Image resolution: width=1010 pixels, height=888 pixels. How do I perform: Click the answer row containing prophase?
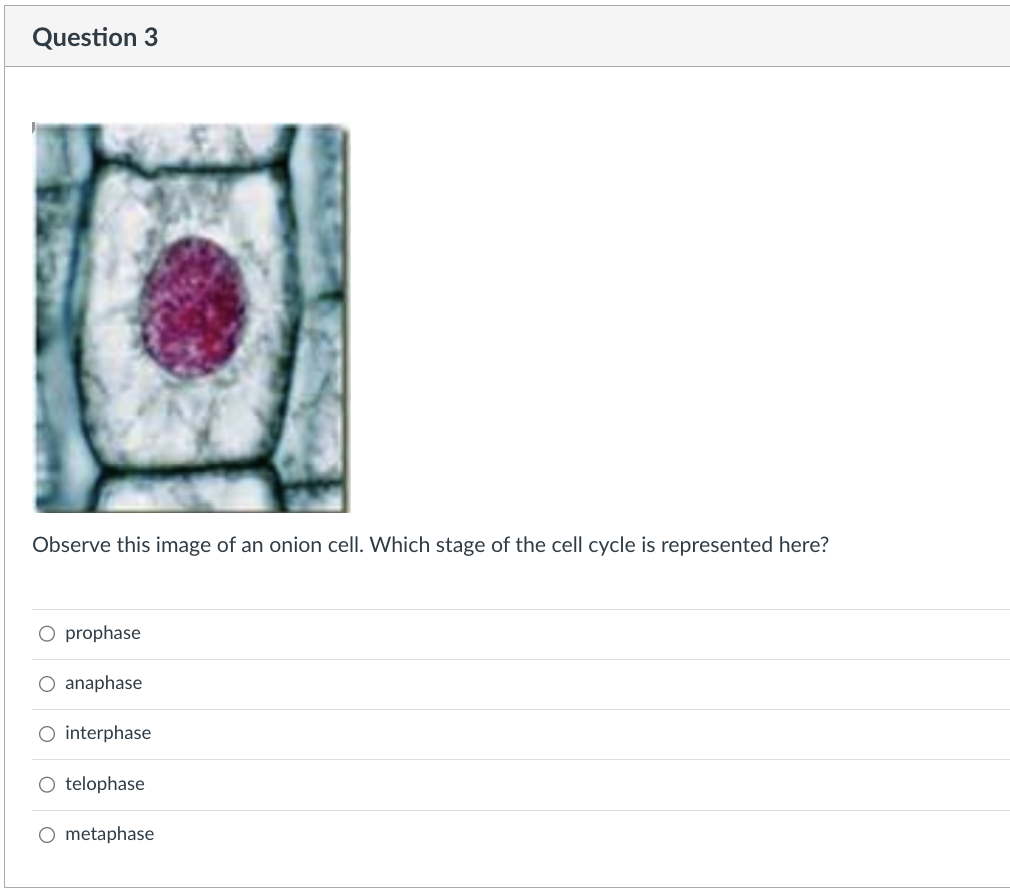pyautogui.click(x=500, y=633)
